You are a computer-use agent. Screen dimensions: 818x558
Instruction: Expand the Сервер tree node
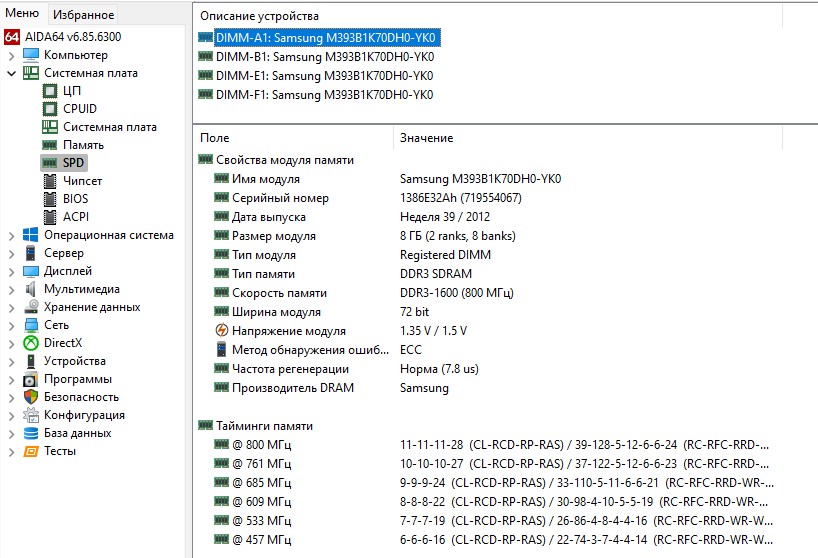(11, 254)
